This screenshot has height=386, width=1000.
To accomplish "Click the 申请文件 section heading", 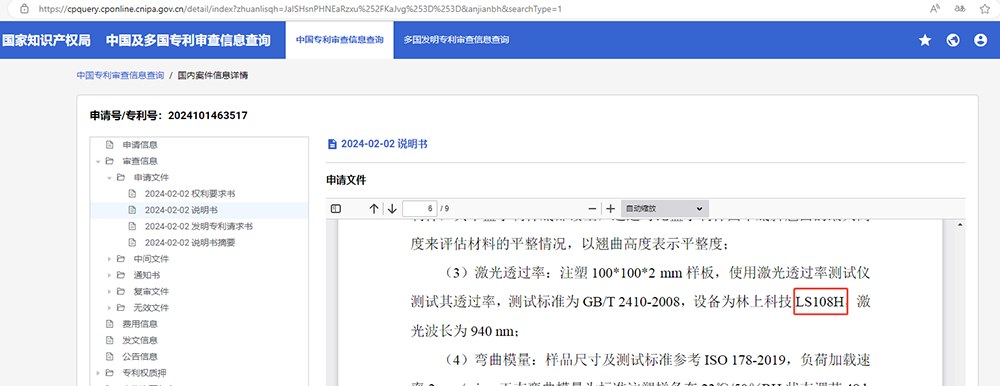I will coord(346,181).
